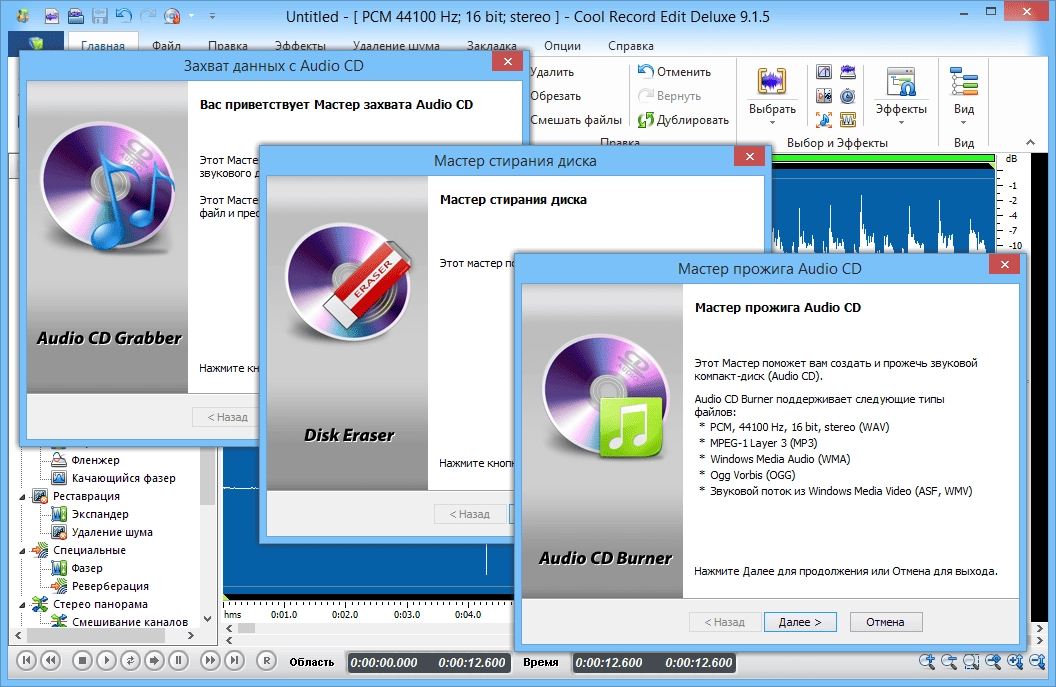Click the effects tree scroll down arrow

click(x=208, y=618)
